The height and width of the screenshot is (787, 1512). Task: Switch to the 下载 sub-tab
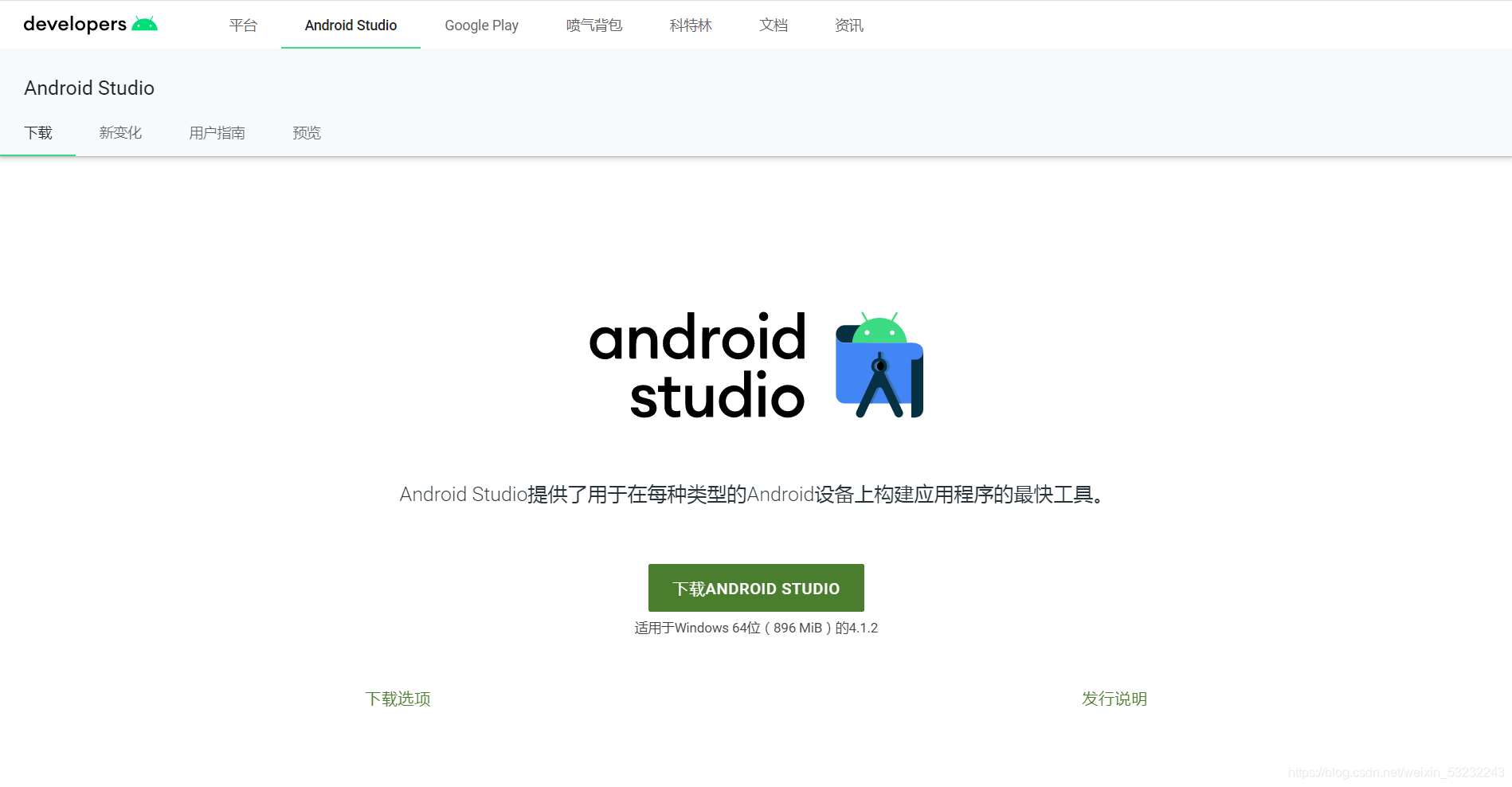click(38, 133)
